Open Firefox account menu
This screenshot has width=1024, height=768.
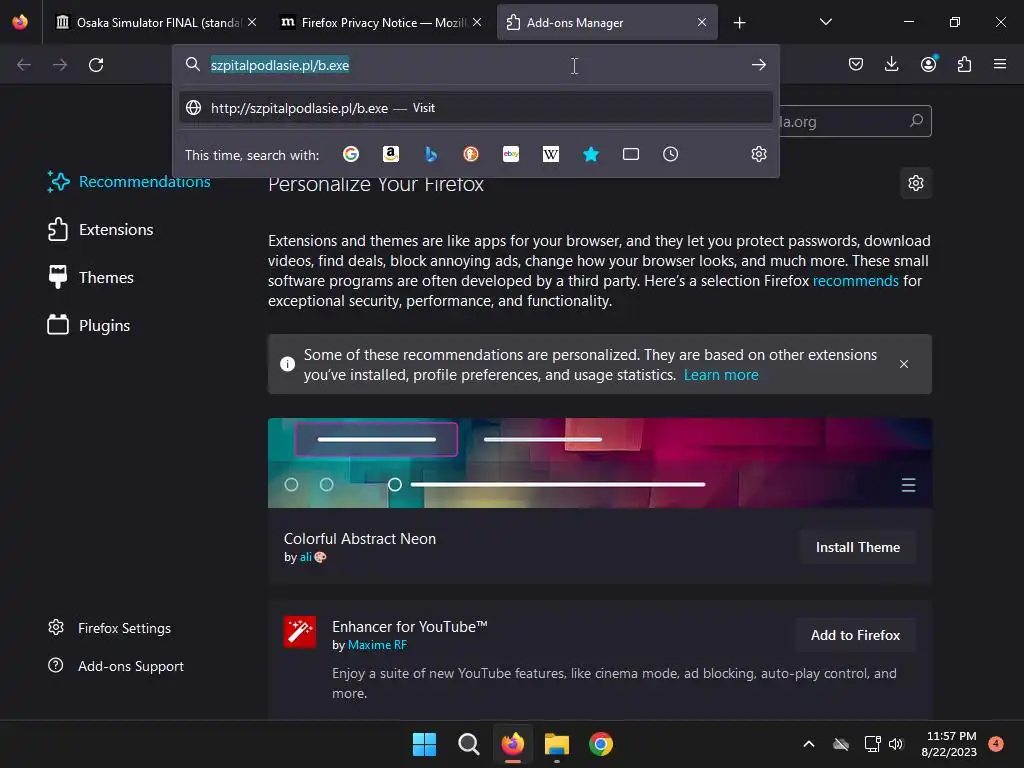928,64
